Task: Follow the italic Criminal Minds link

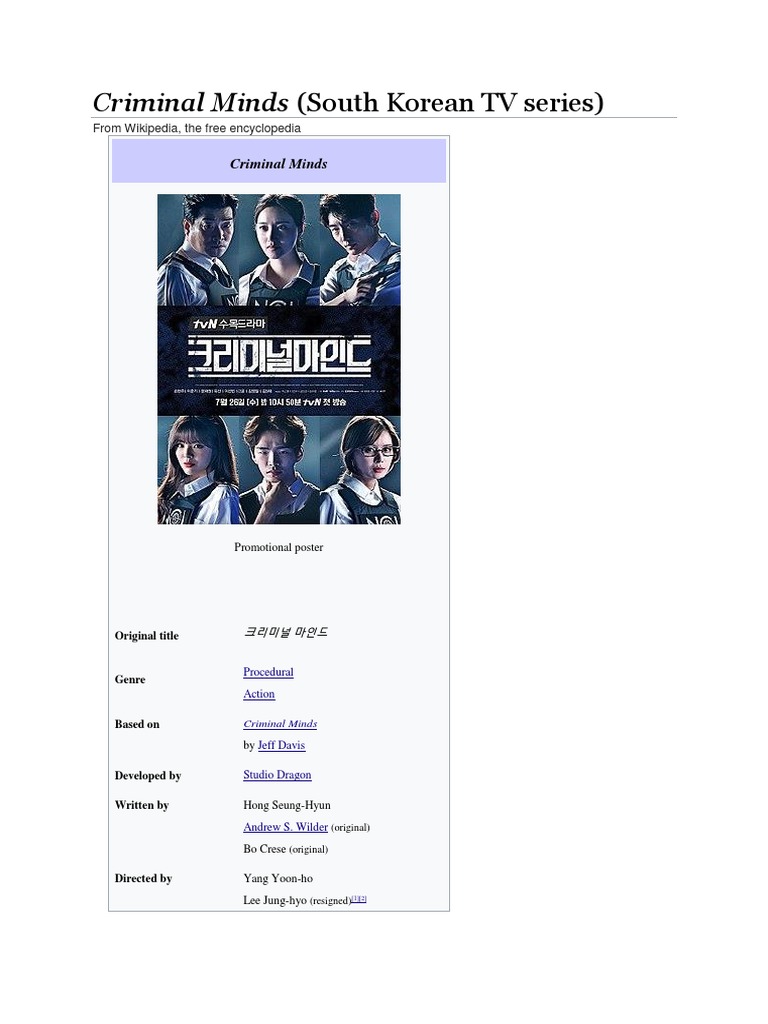Action: 280,724
